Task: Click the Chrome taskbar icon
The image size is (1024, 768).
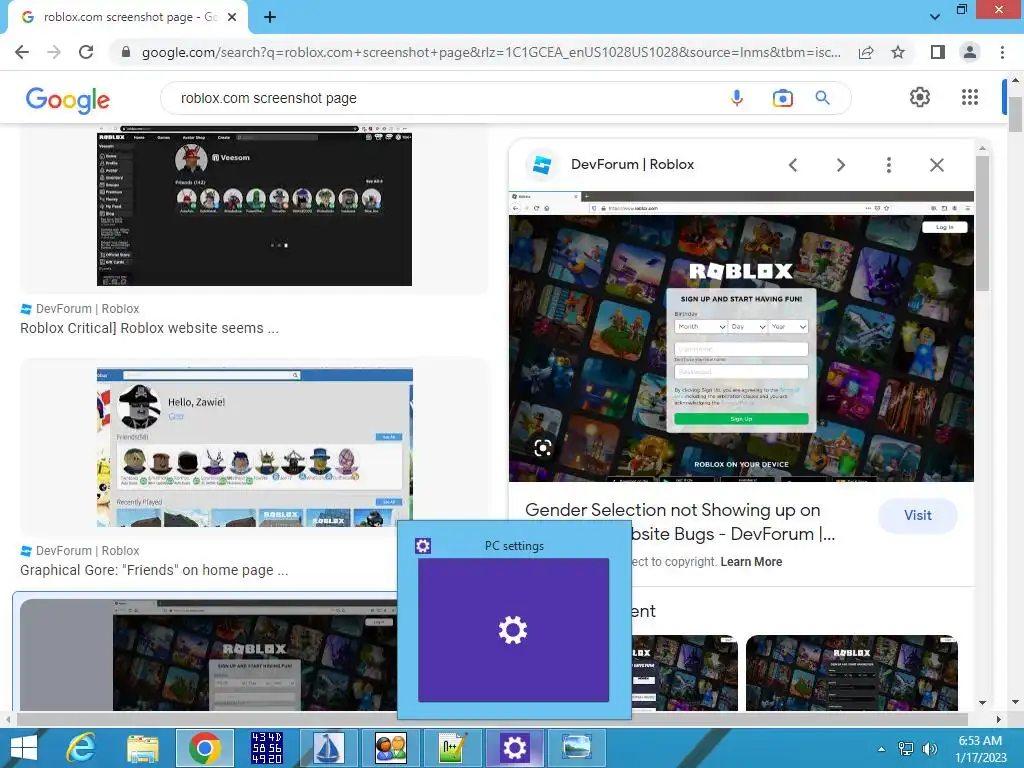Action: [x=204, y=748]
